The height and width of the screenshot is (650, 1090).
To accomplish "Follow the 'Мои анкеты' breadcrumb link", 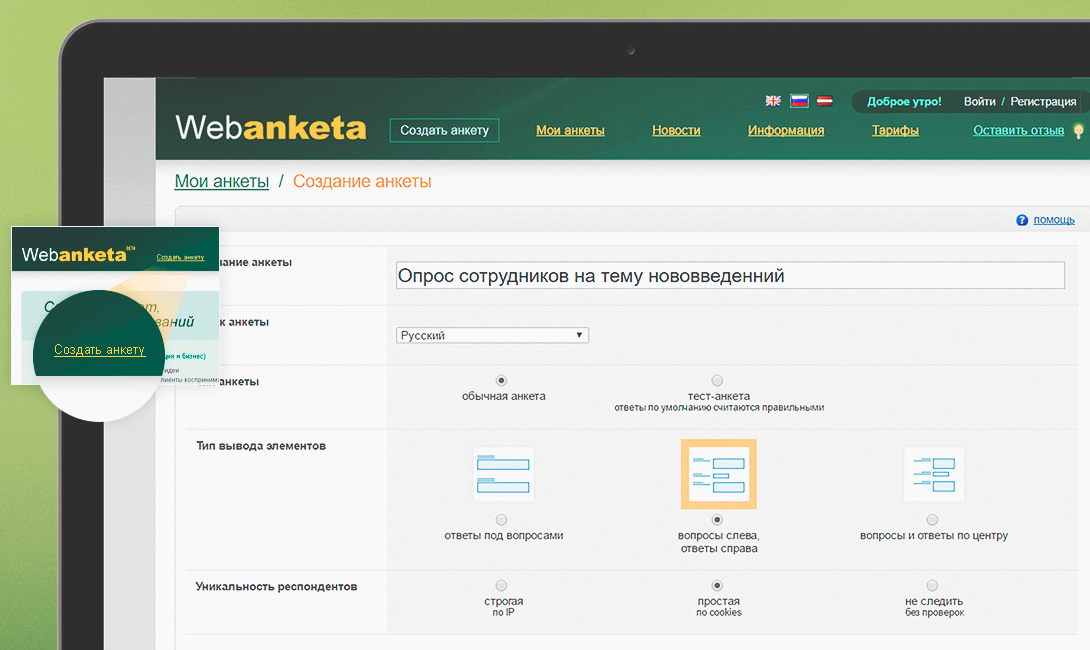I will point(222,181).
